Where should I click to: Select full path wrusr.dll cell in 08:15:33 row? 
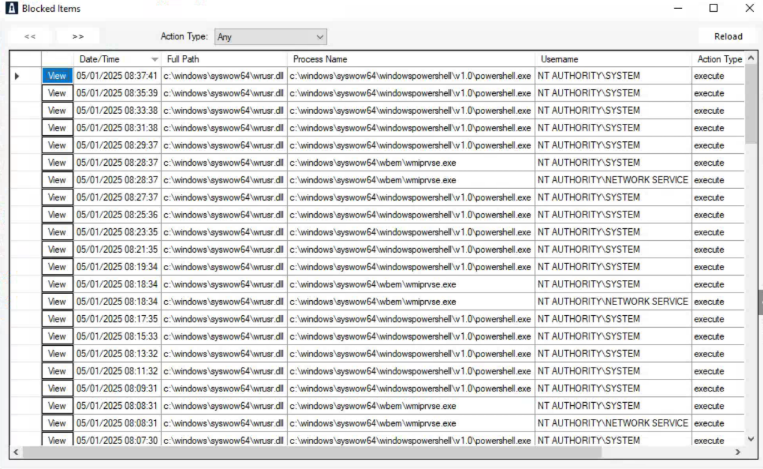(224, 336)
